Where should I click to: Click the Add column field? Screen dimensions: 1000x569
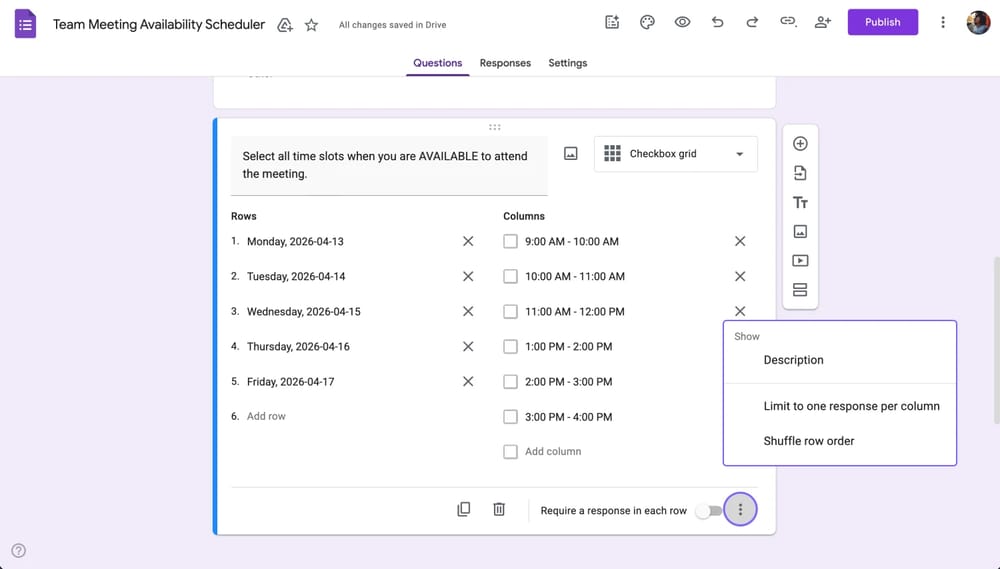point(553,452)
